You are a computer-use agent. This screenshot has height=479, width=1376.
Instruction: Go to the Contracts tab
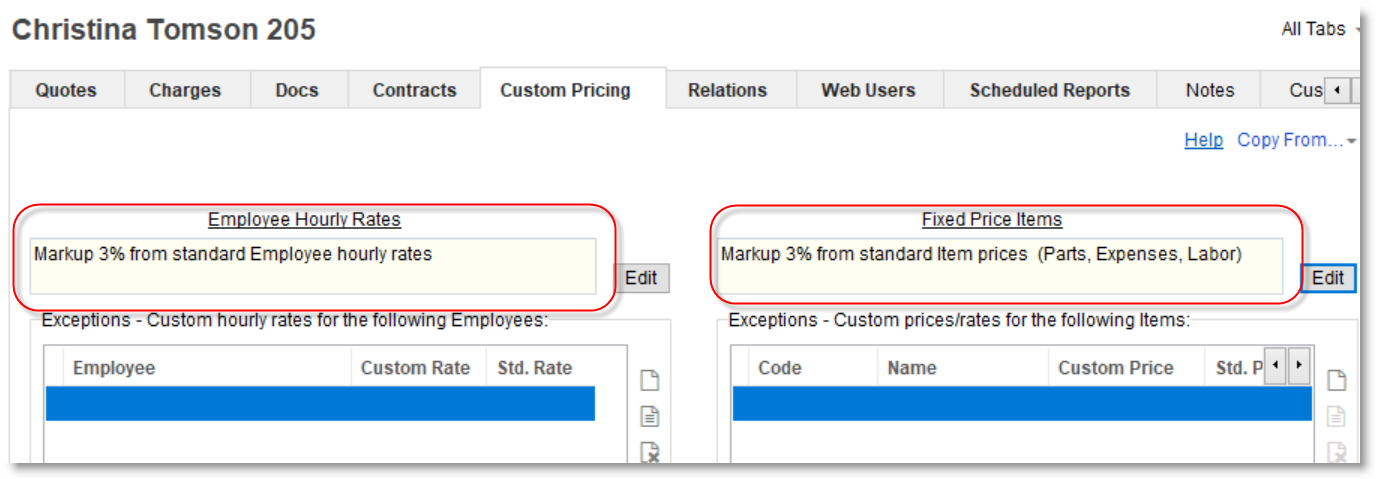click(414, 90)
